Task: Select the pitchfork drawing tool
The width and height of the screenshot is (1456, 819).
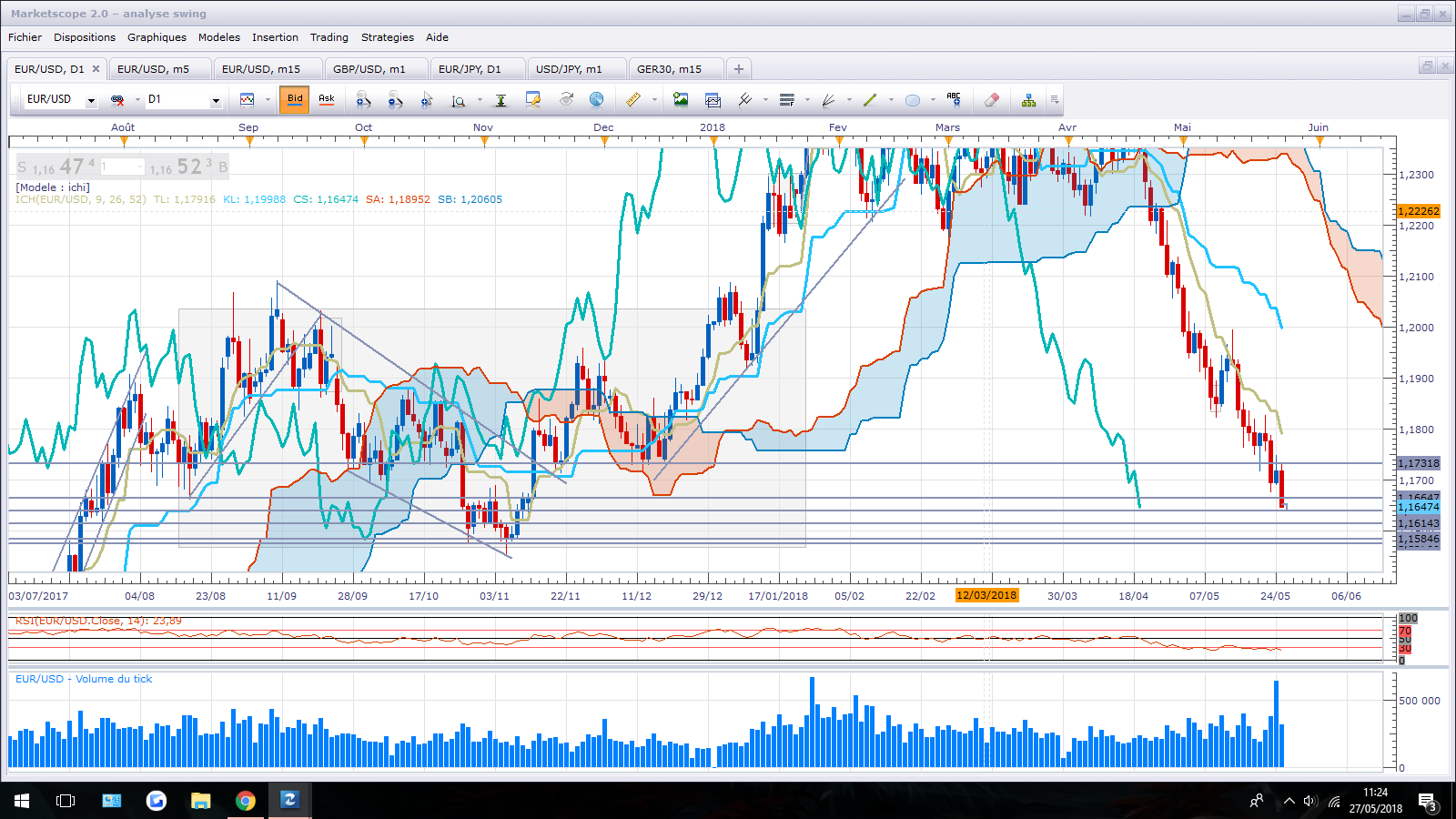Action: click(744, 100)
